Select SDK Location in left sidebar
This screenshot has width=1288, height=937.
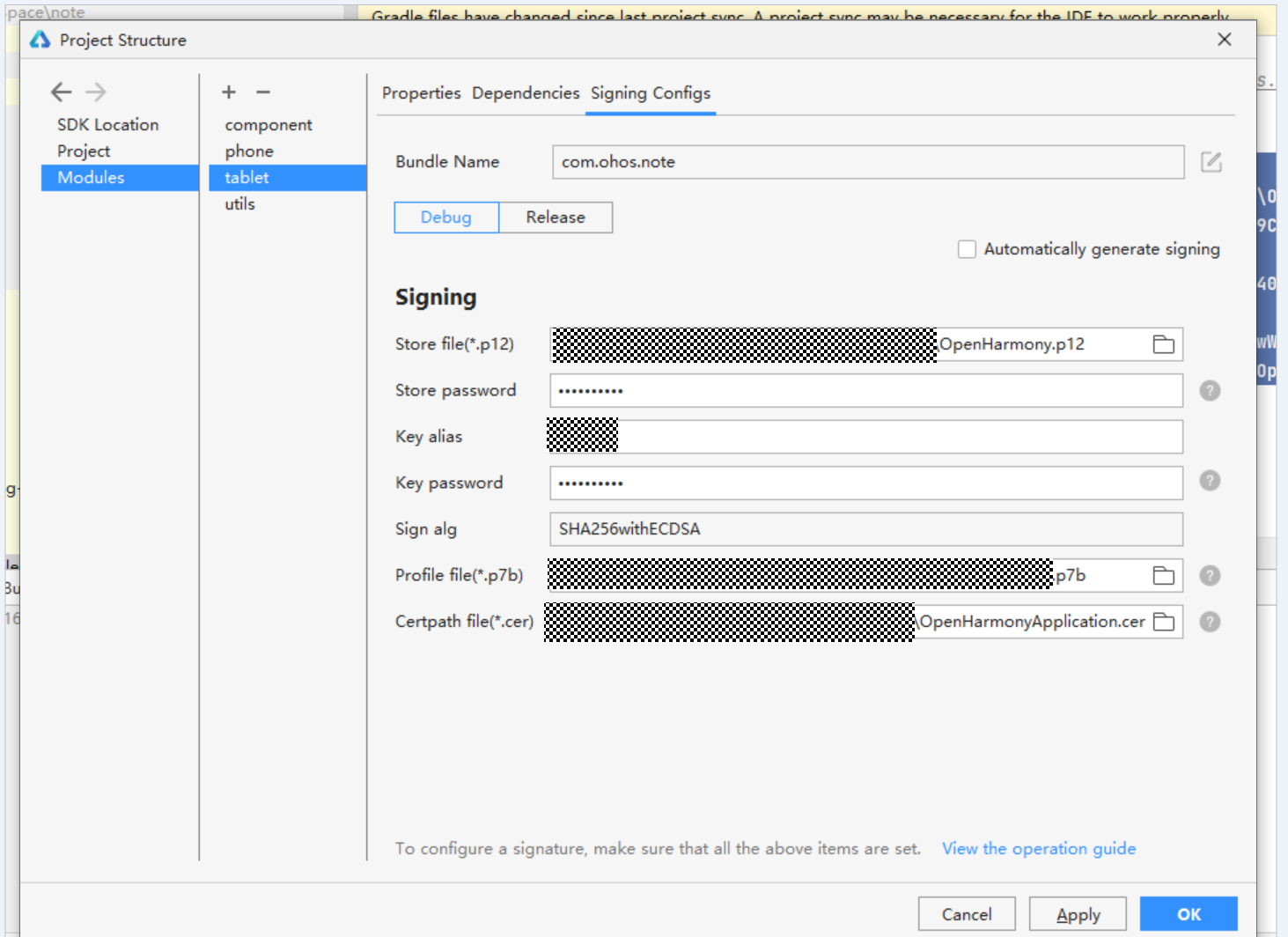[108, 125]
